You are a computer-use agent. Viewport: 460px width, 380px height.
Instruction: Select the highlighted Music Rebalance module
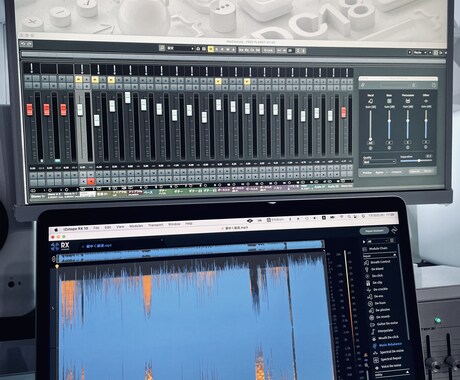(x=387, y=345)
